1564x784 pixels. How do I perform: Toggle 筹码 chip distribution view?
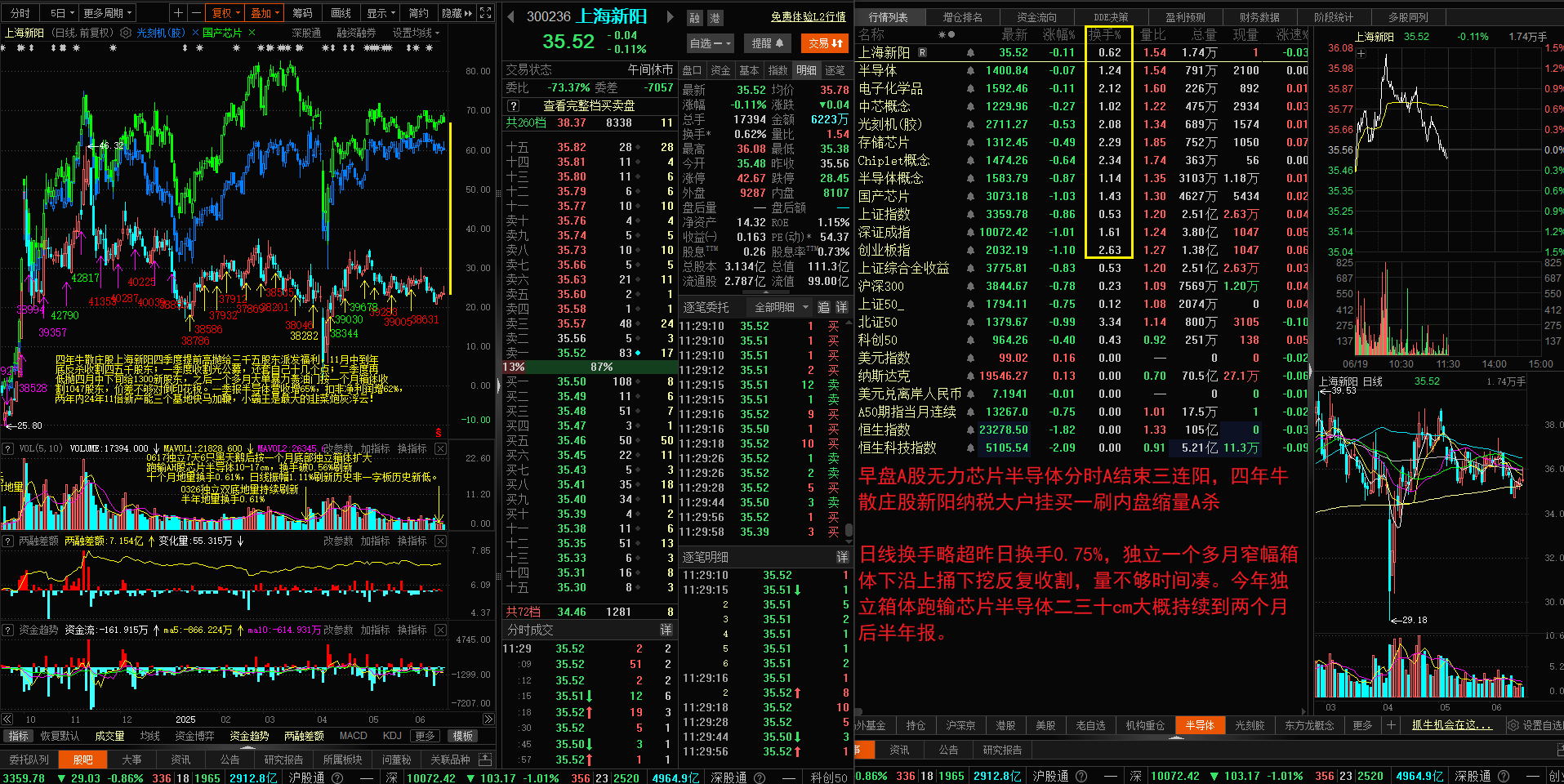tap(302, 13)
